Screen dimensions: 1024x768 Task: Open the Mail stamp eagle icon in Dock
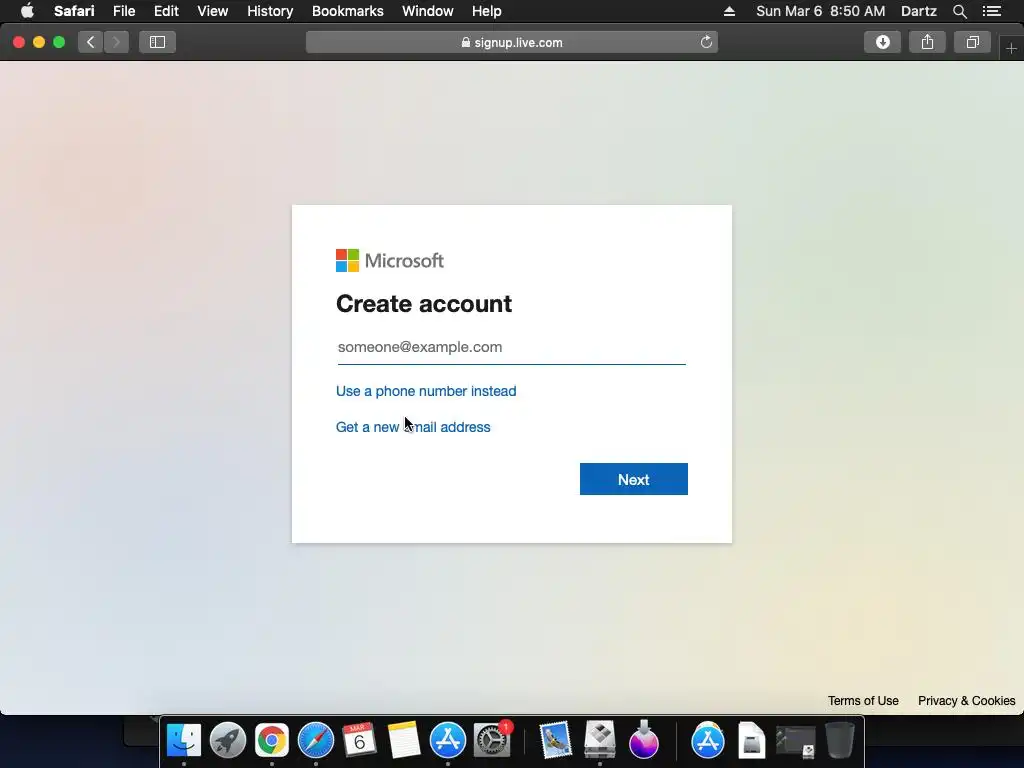point(556,741)
